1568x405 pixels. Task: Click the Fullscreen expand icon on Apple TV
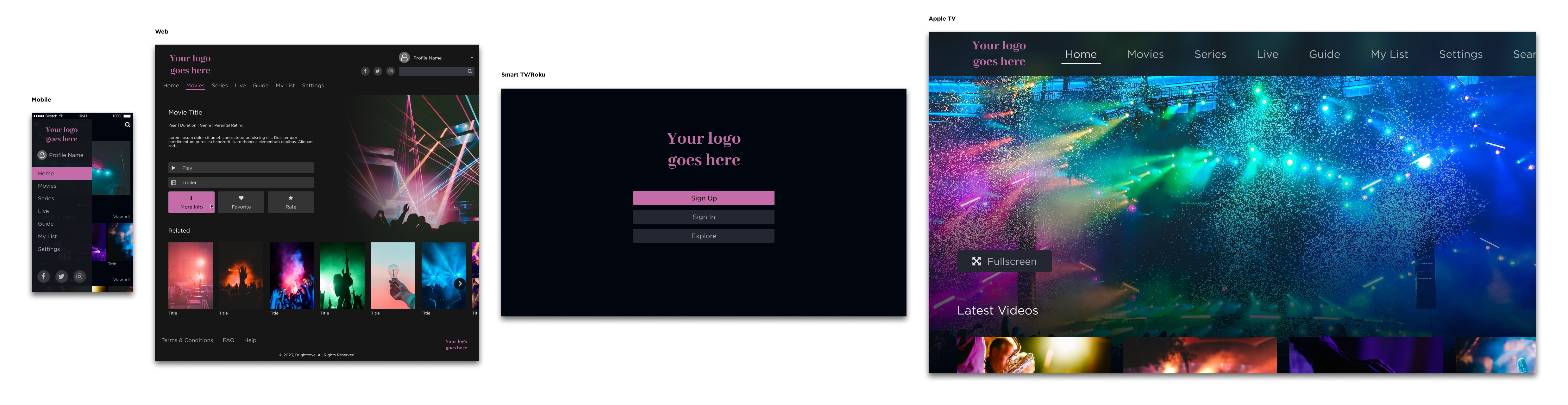click(x=976, y=261)
